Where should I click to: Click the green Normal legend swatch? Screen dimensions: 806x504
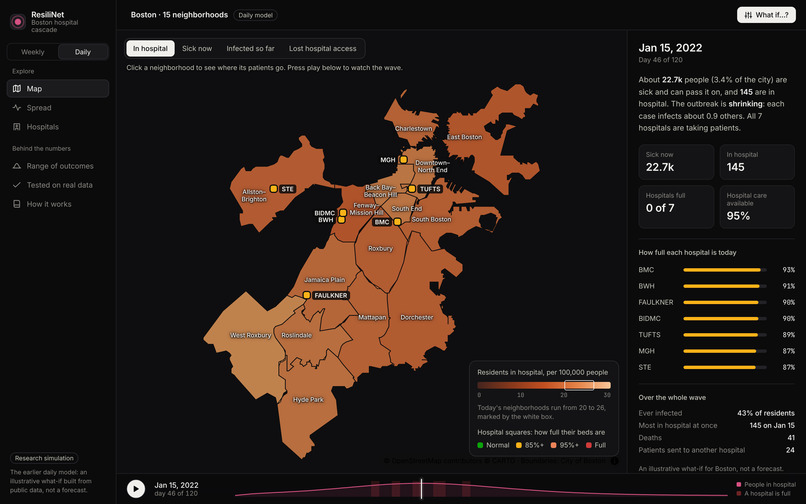coord(480,445)
